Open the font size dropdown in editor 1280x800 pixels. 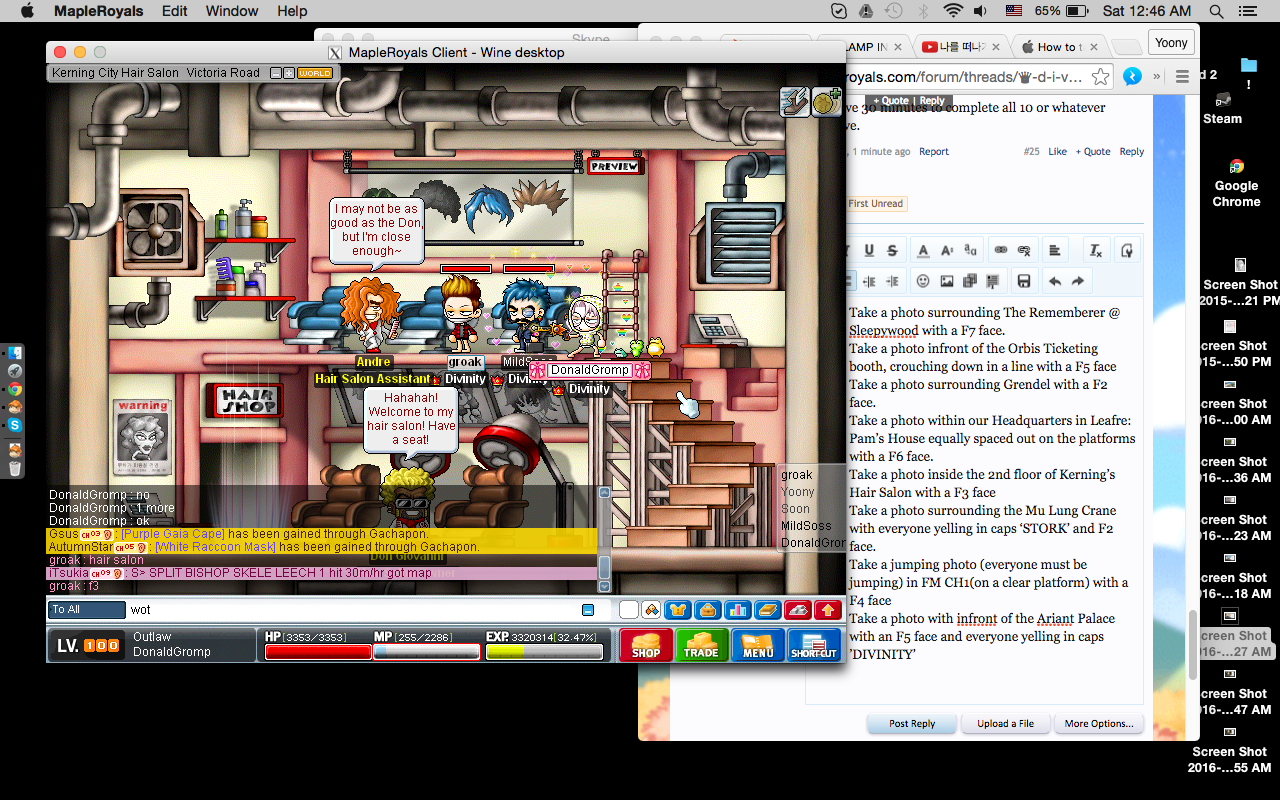[947, 251]
